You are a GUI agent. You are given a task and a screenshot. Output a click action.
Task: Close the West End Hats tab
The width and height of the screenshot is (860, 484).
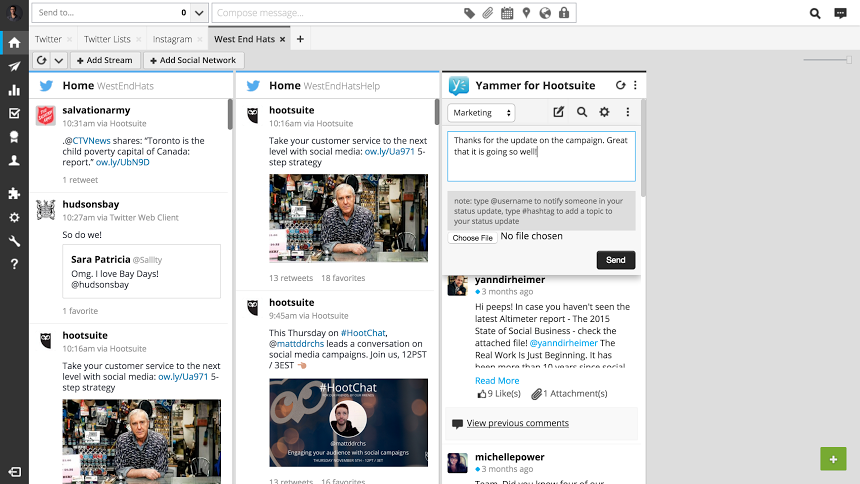pos(282,40)
